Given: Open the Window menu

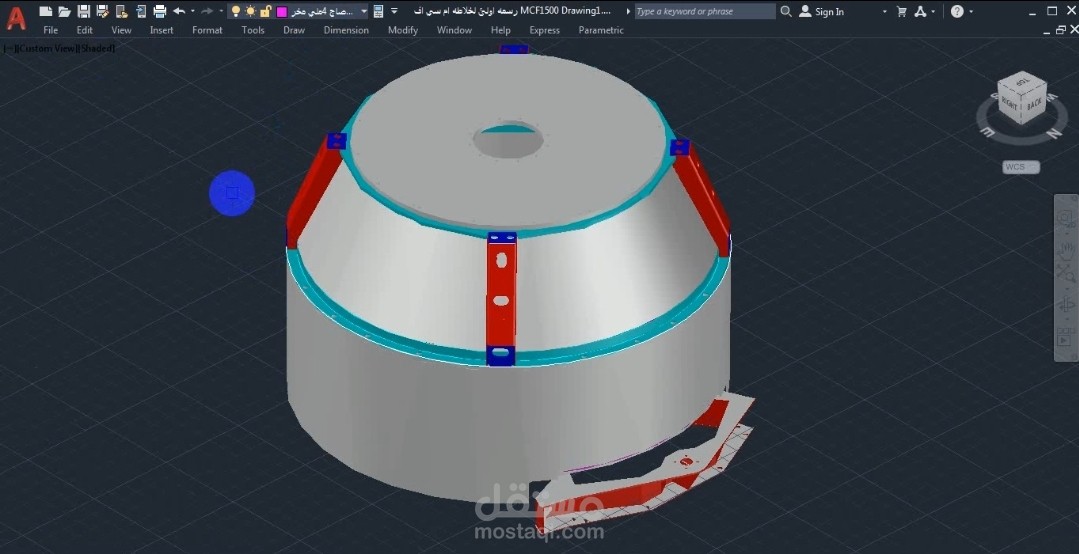Looking at the screenshot, I should (454, 30).
